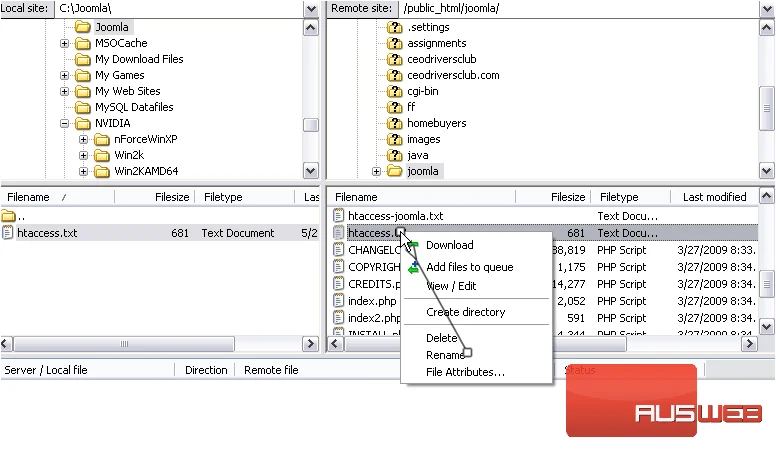Click the MSOCache folder icon
The image size is (776, 450).
(x=83, y=44)
